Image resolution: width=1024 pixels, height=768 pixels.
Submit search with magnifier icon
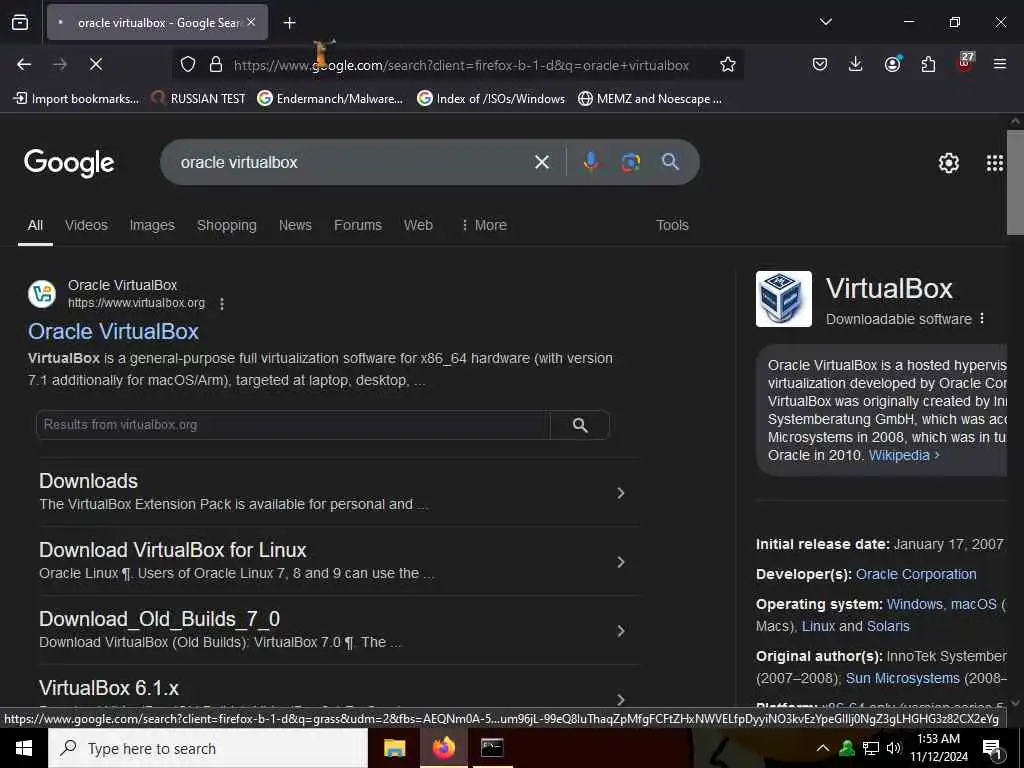click(x=670, y=162)
